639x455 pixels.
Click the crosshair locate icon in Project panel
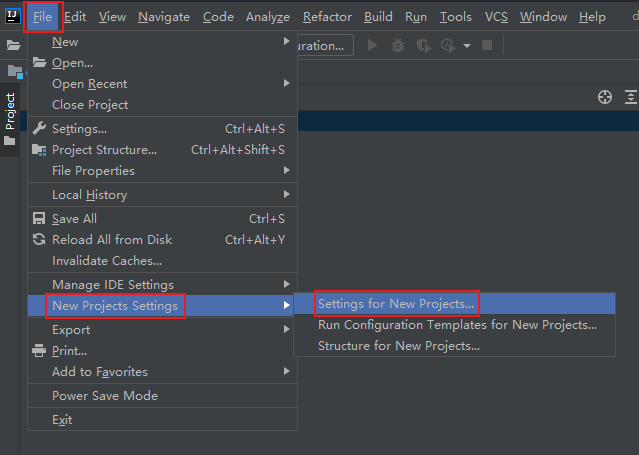[605, 97]
